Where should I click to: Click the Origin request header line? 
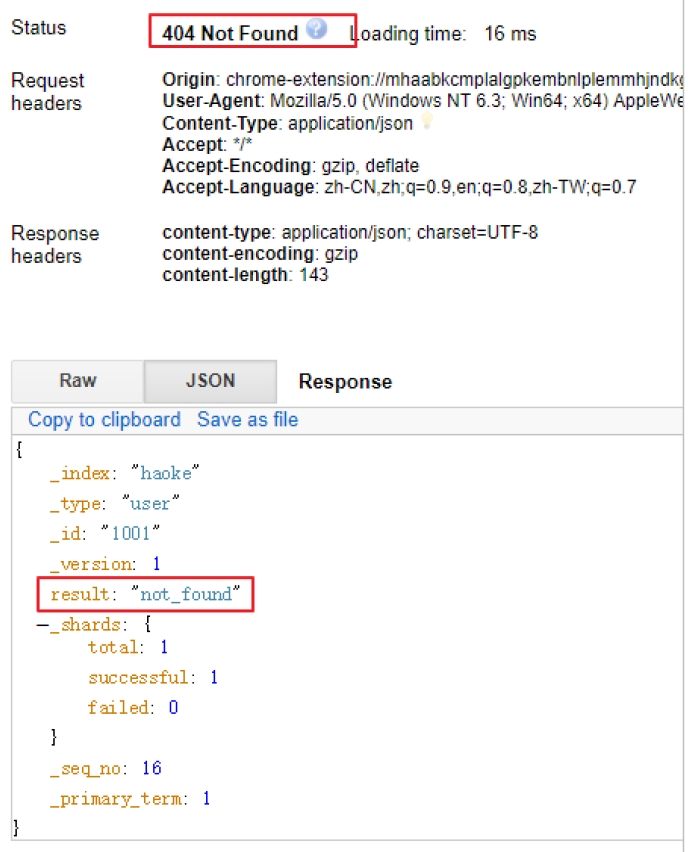[x=420, y=79]
